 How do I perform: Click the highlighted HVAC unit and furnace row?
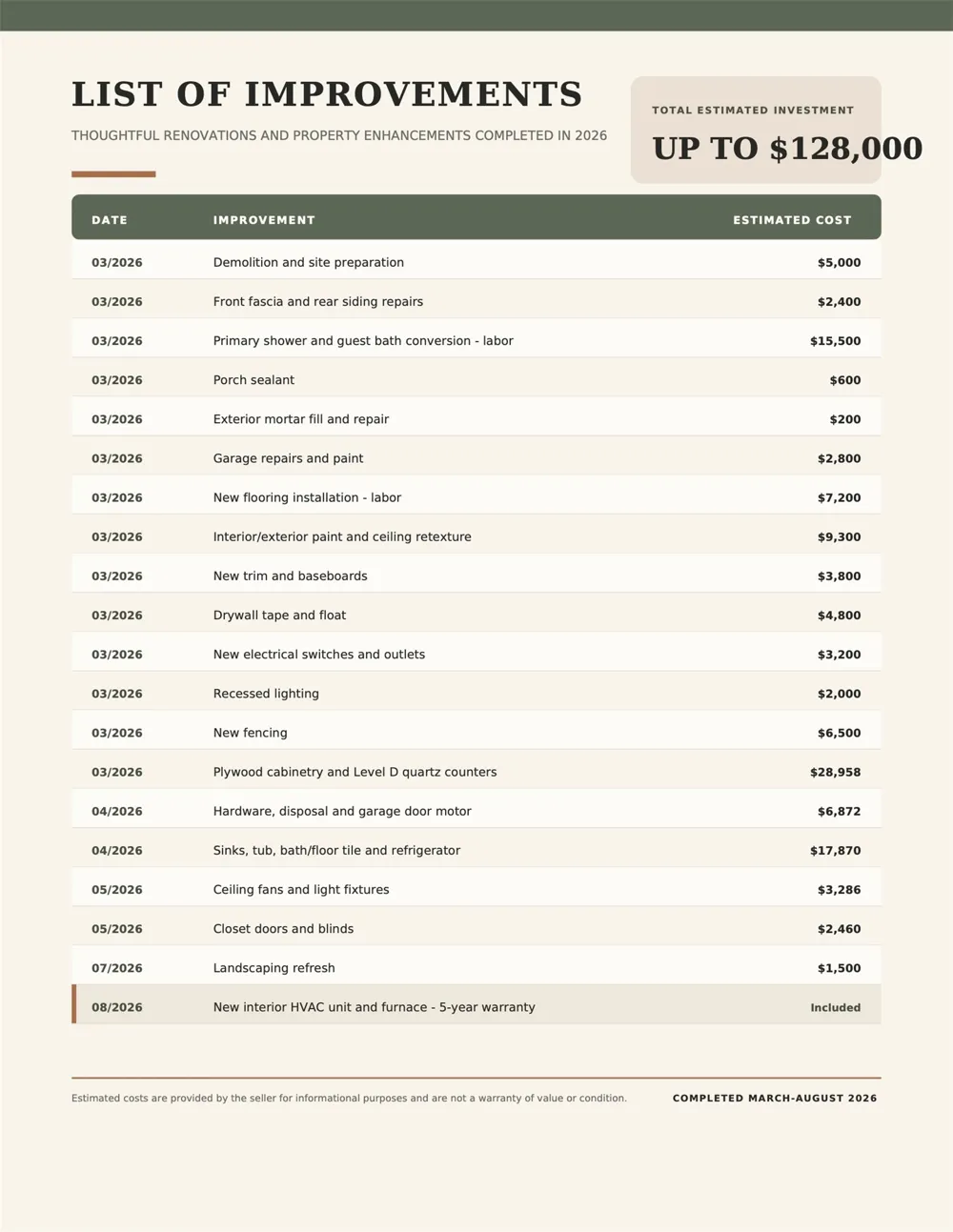pos(476,1007)
